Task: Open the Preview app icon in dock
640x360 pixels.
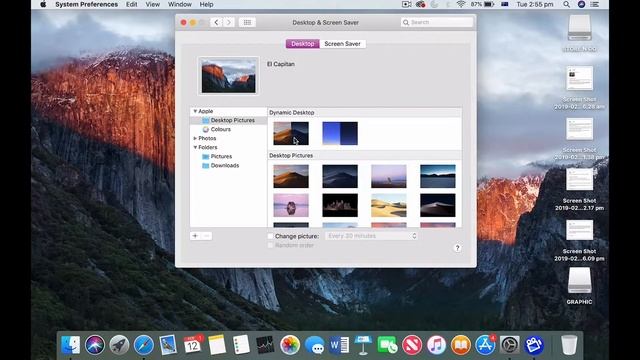Action: [168, 345]
